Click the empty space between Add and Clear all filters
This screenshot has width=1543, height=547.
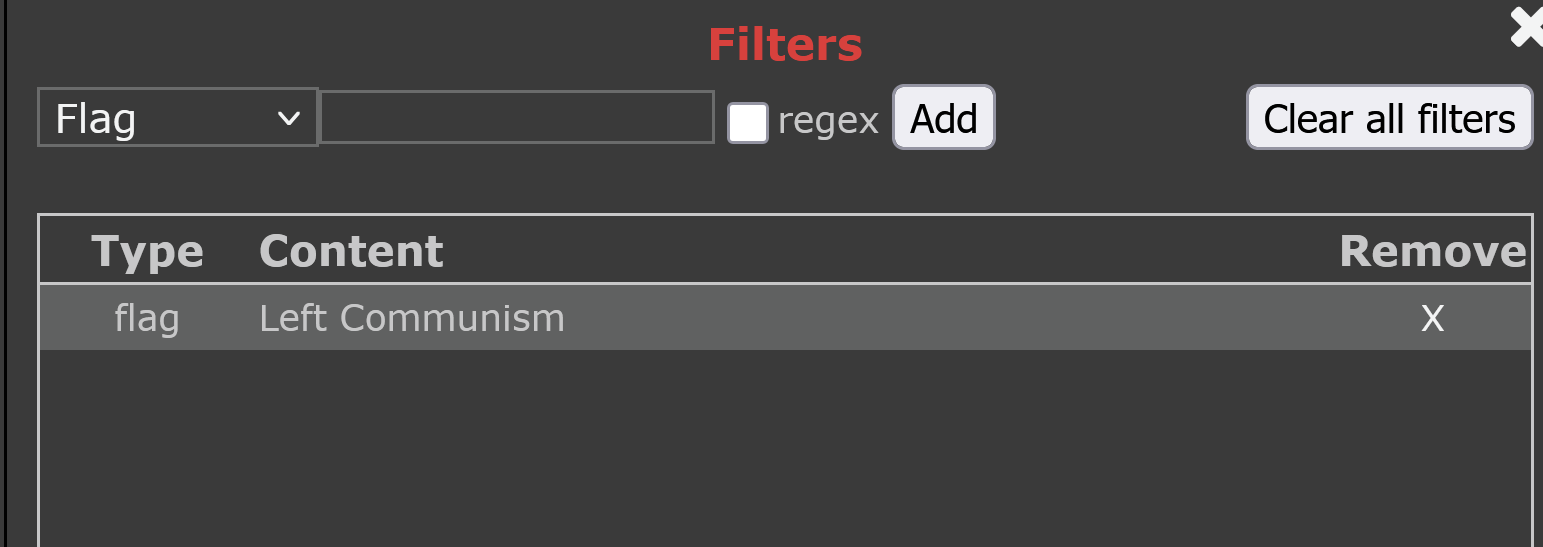point(1120,118)
